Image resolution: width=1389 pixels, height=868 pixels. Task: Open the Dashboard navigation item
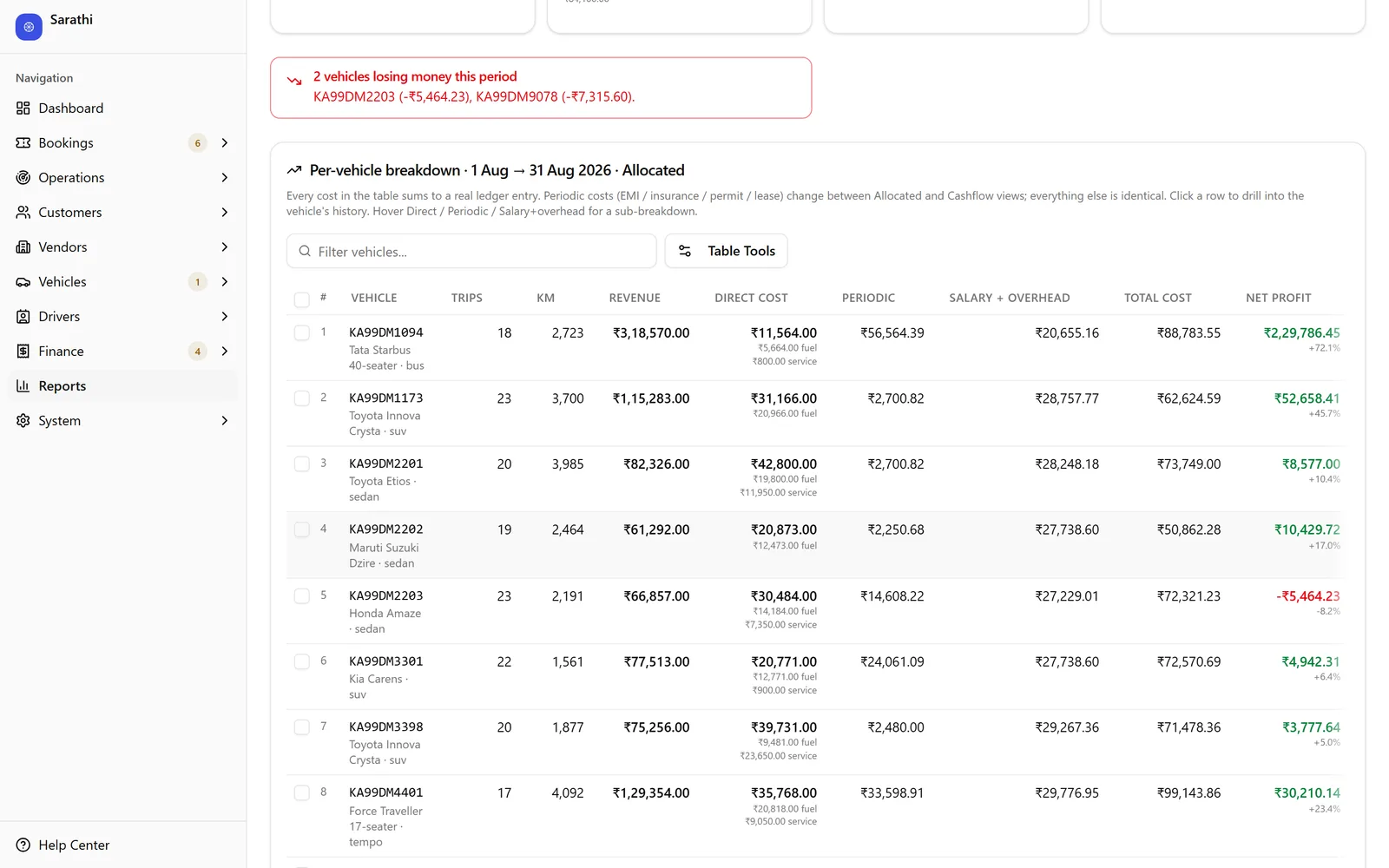point(122,108)
